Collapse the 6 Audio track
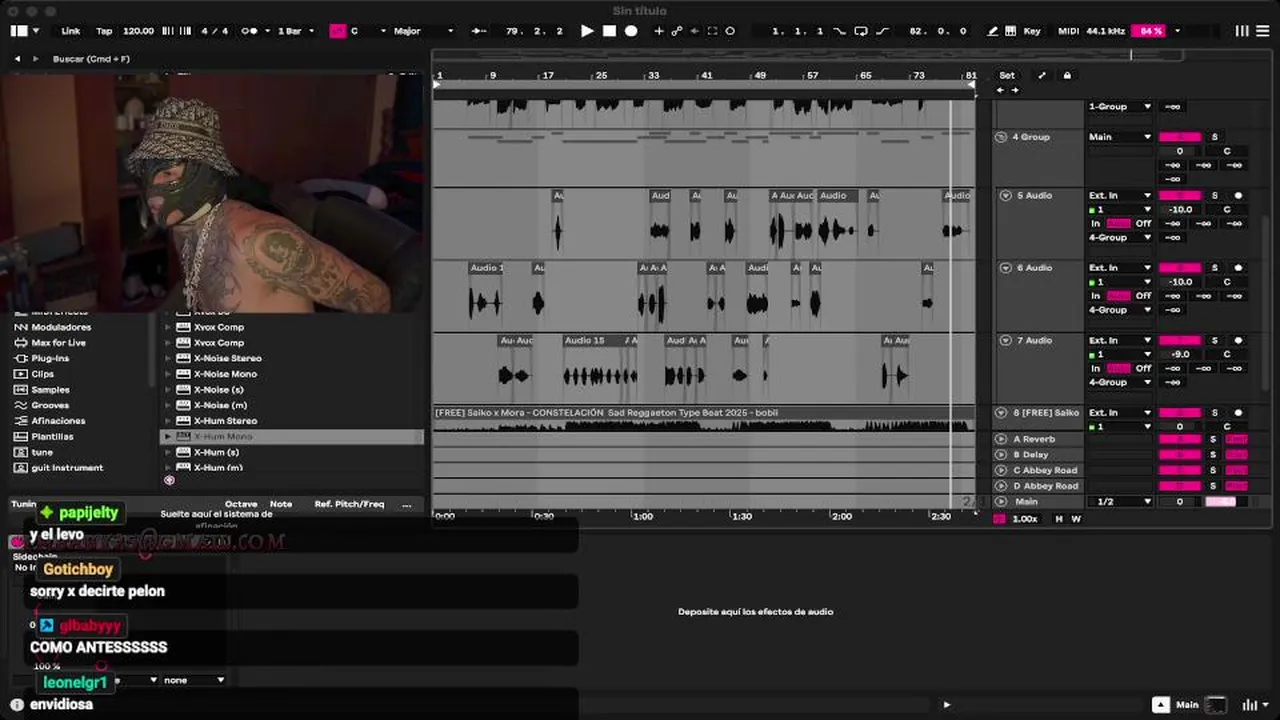Viewport: 1280px width, 720px height. click(1006, 268)
